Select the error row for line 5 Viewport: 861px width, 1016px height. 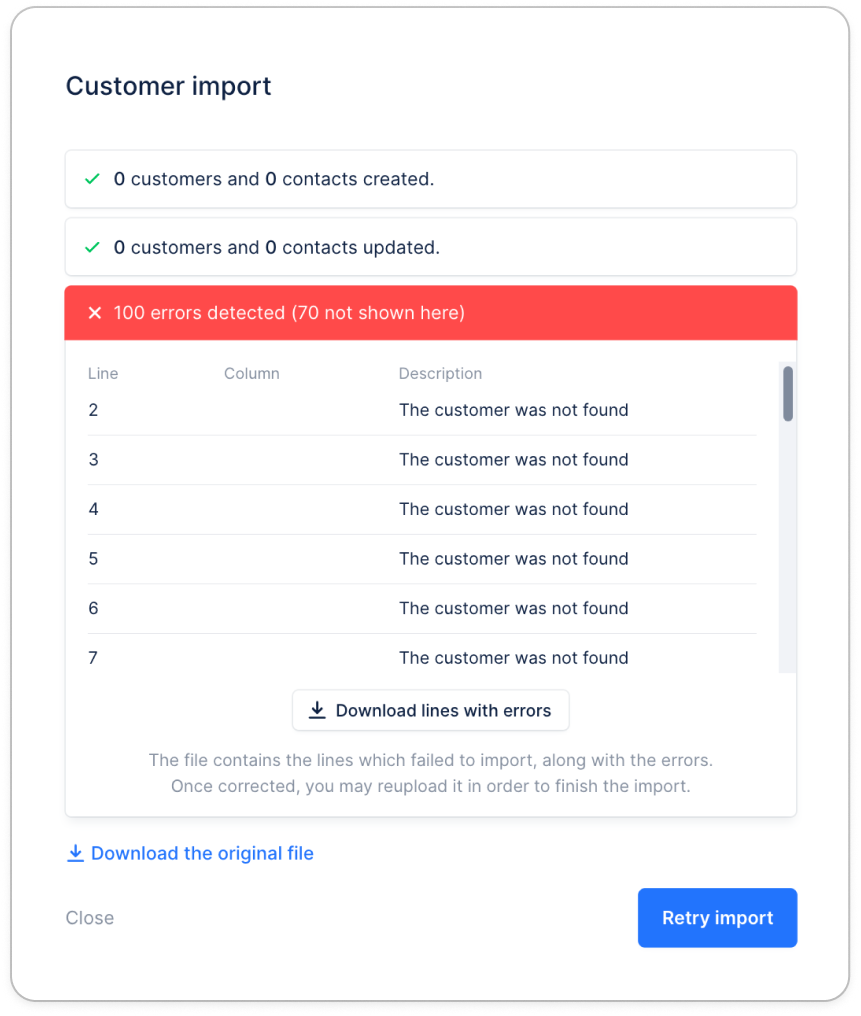[422, 559]
